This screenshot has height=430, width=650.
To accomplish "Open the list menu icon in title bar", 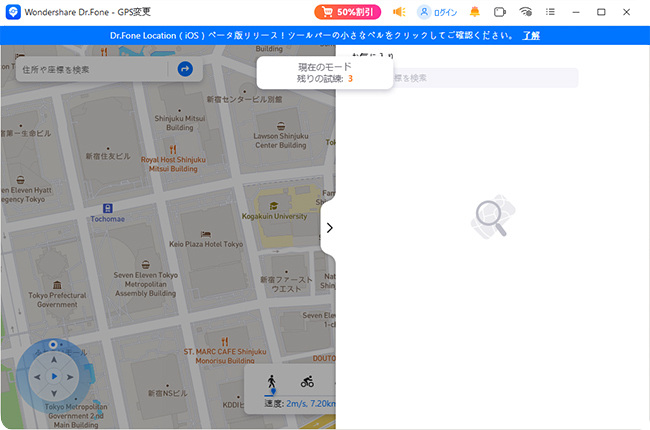I will pos(549,12).
